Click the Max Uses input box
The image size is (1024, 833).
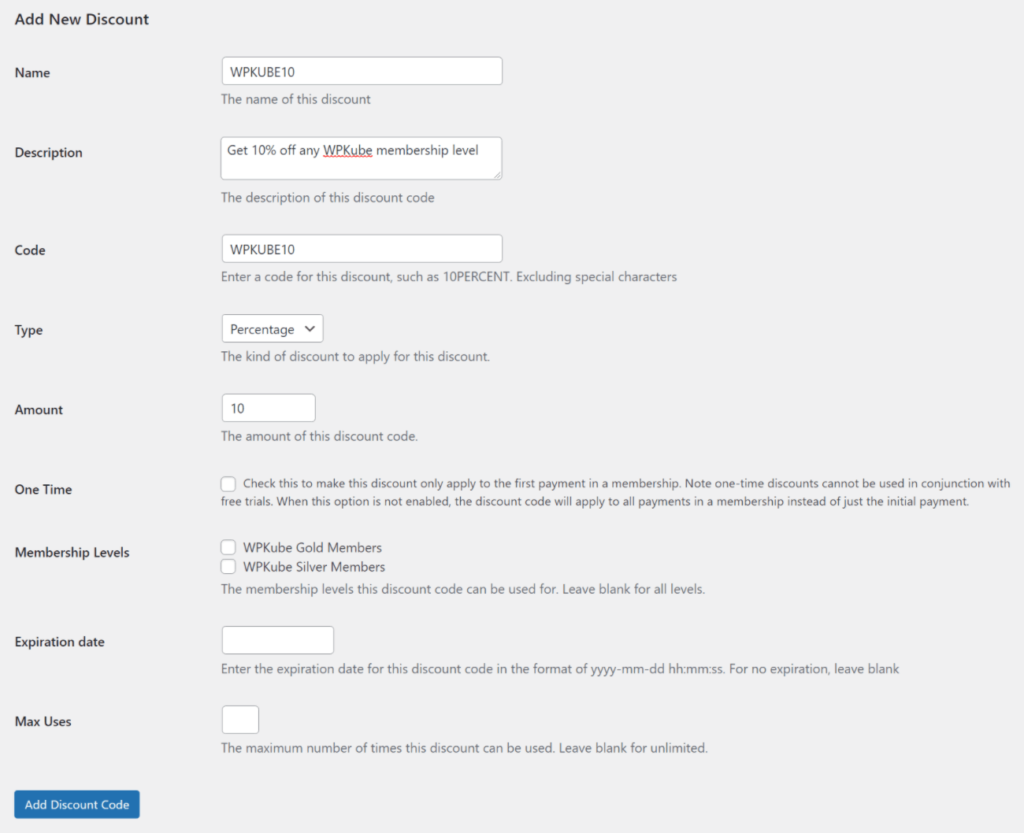coord(240,720)
